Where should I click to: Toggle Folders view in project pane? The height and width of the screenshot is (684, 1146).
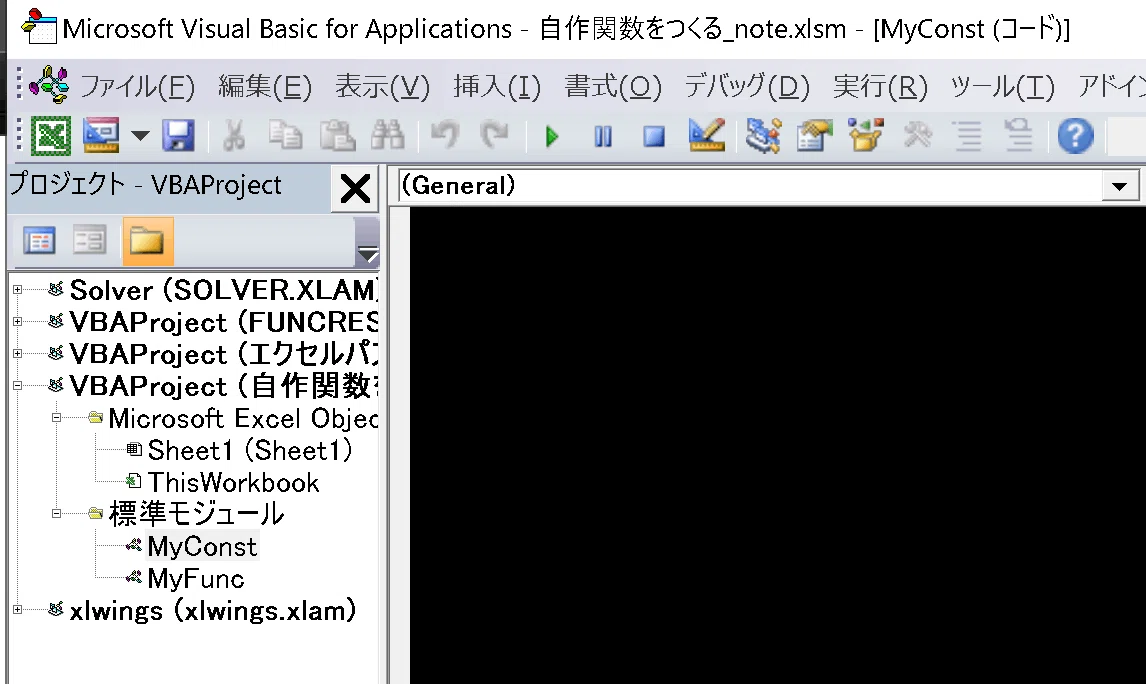(x=148, y=241)
